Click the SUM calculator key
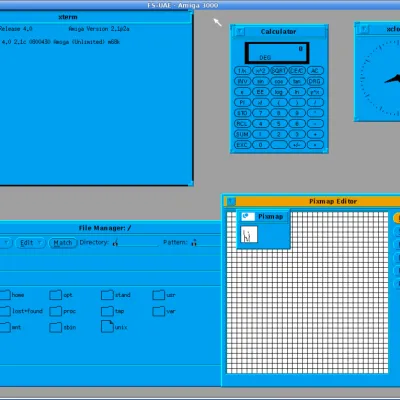 [242, 134]
